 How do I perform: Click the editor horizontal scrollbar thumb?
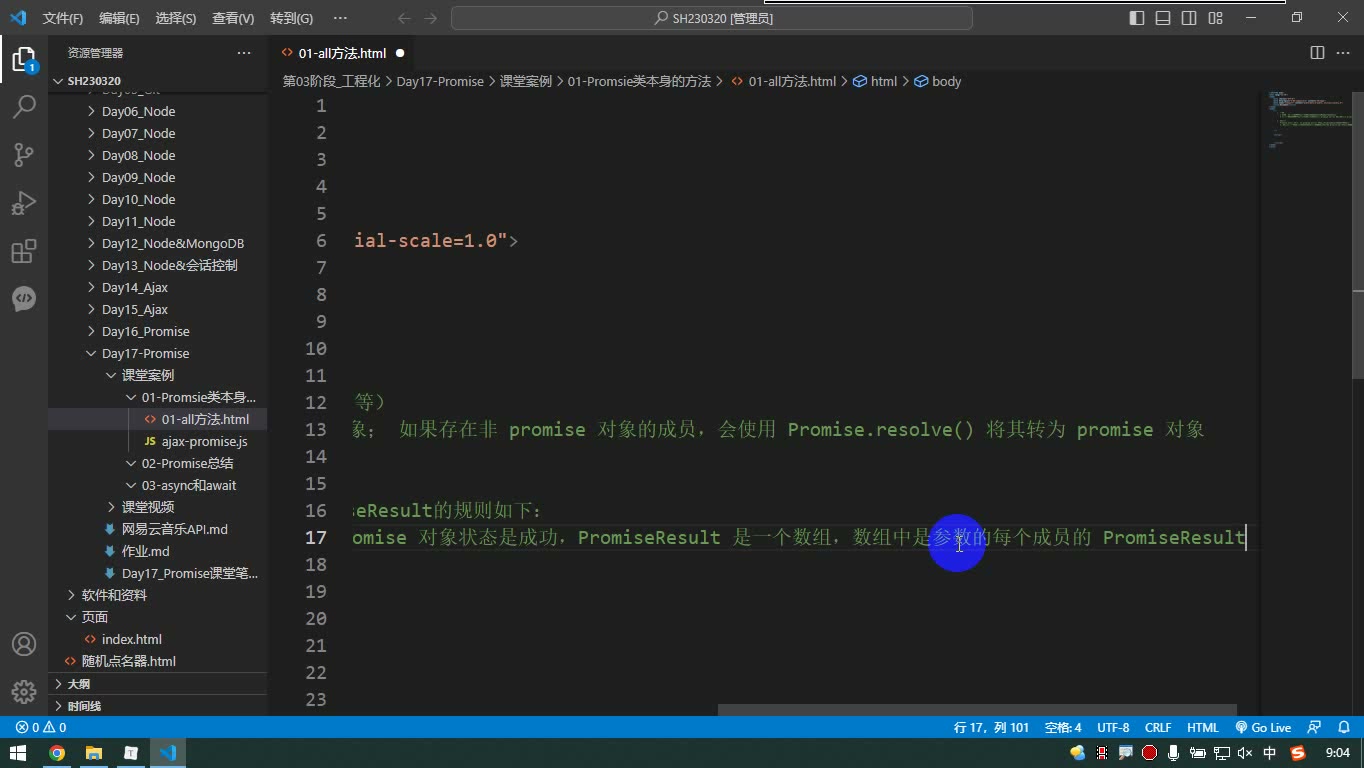(x=977, y=710)
